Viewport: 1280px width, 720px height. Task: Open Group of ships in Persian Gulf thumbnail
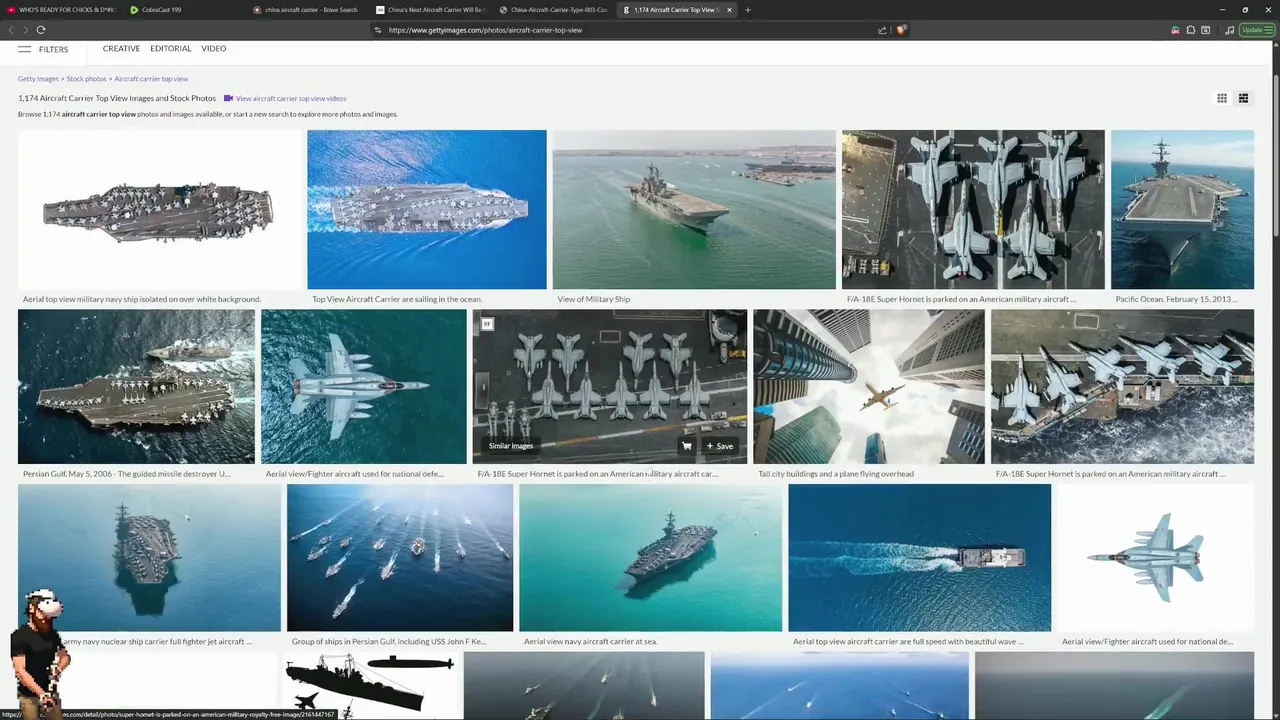point(400,558)
